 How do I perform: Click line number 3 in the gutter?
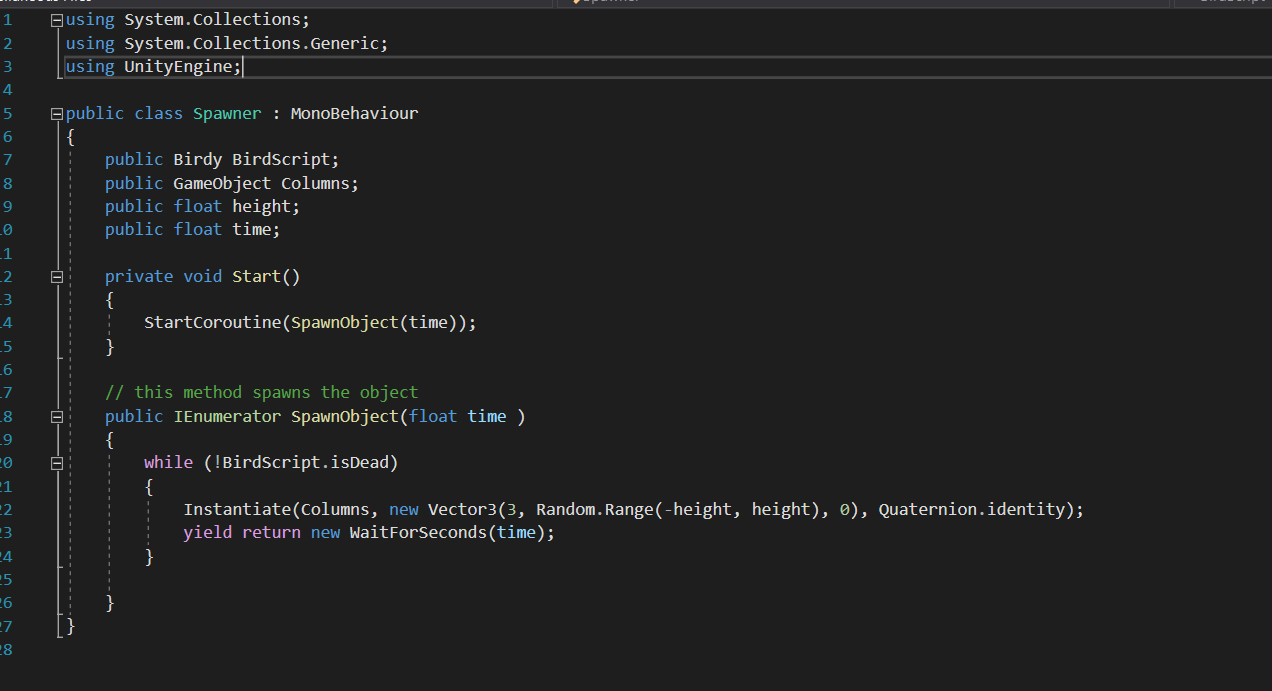point(8,66)
